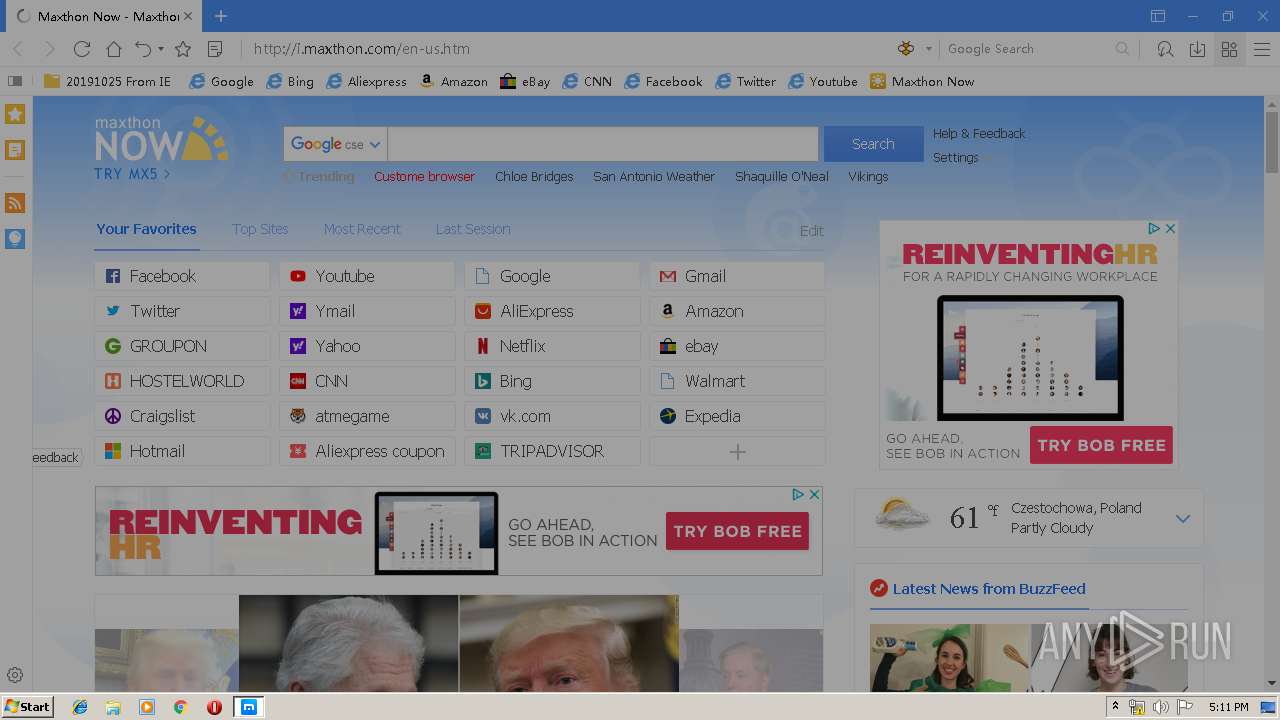Image resolution: width=1280 pixels, height=720 pixels.
Task: Open the Custome browser trending link
Action: tap(424, 176)
